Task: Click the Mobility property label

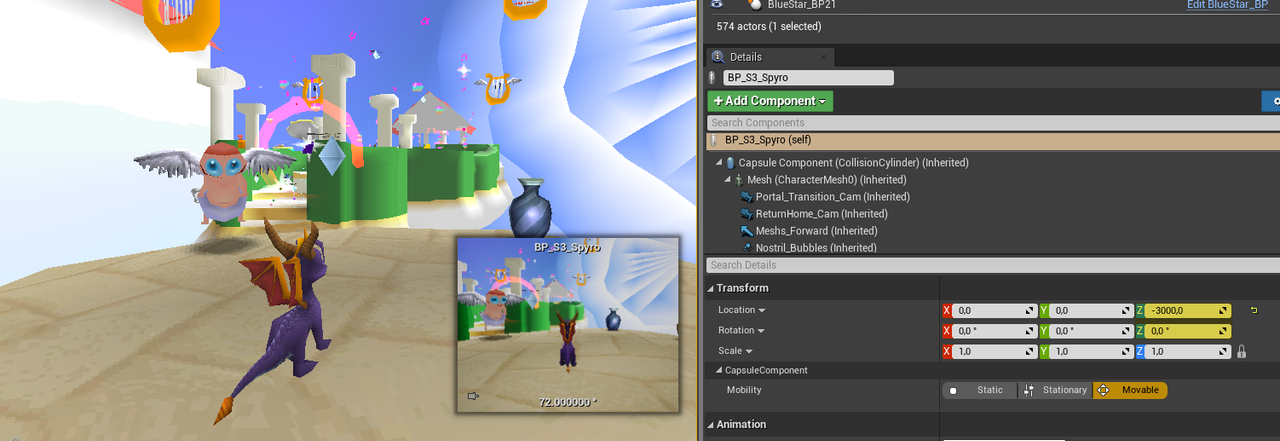Action: click(744, 390)
